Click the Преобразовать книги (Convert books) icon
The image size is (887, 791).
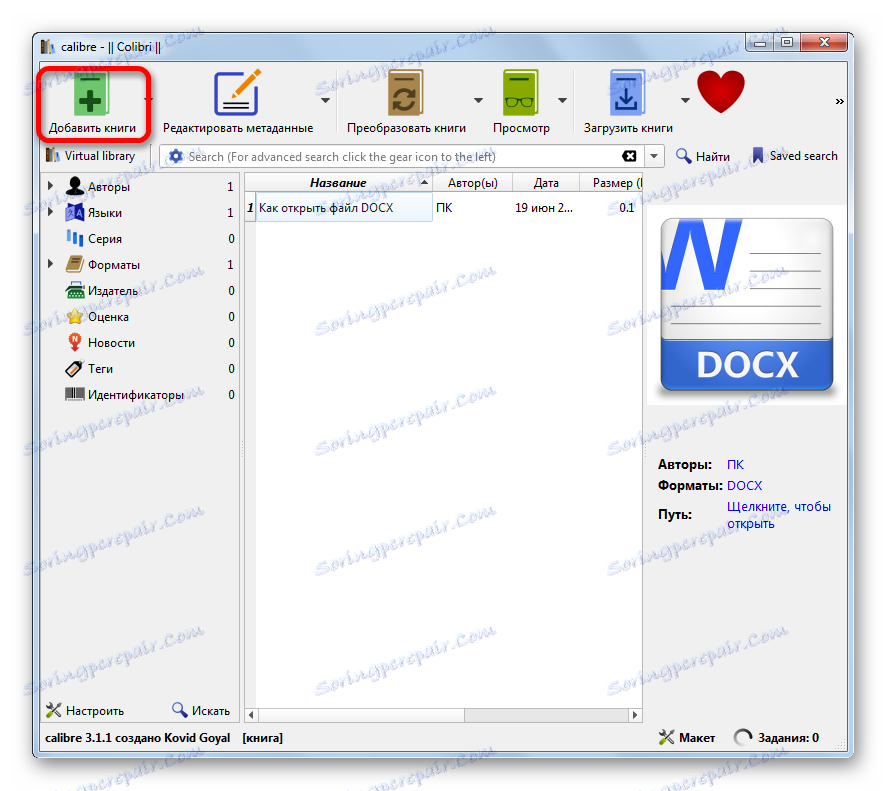click(406, 93)
